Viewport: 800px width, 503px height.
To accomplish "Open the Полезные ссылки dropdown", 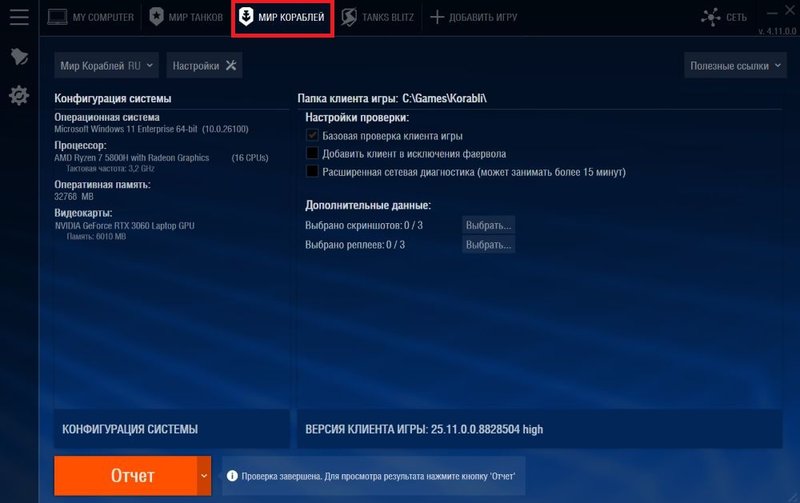I will click(x=735, y=66).
